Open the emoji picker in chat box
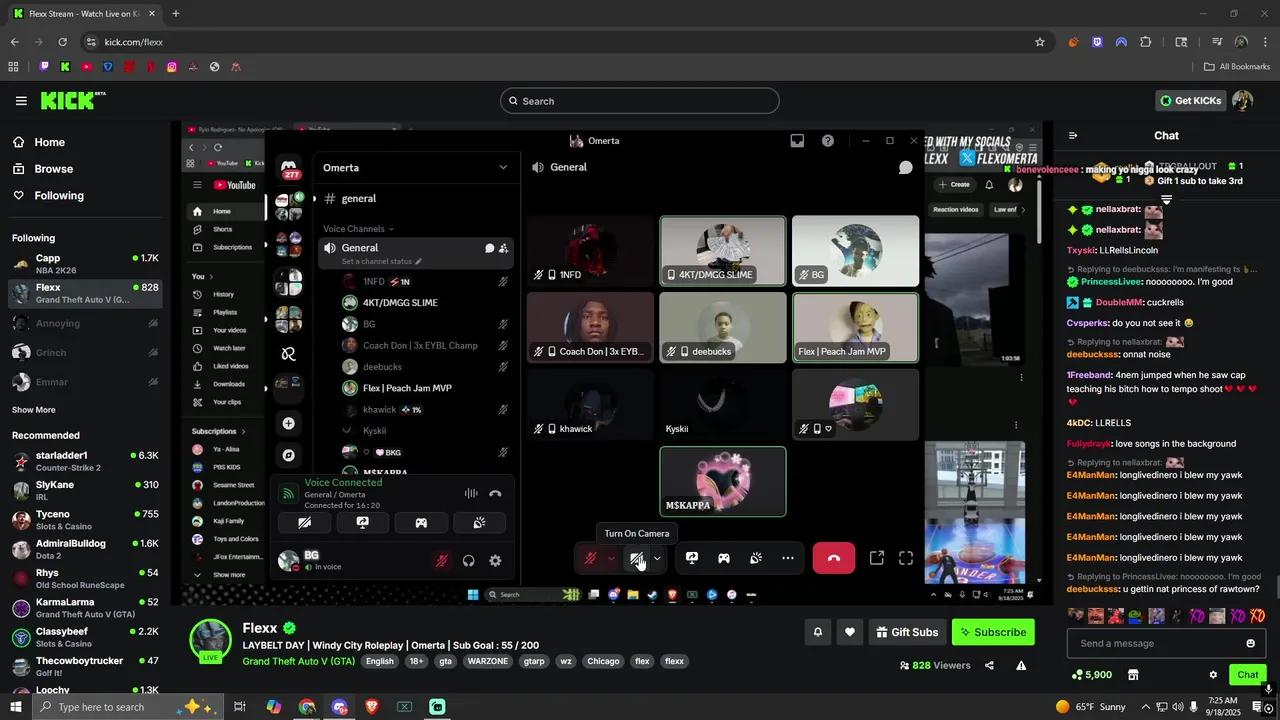Screen dimensions: 1280x720 (x=1250, y=644)
